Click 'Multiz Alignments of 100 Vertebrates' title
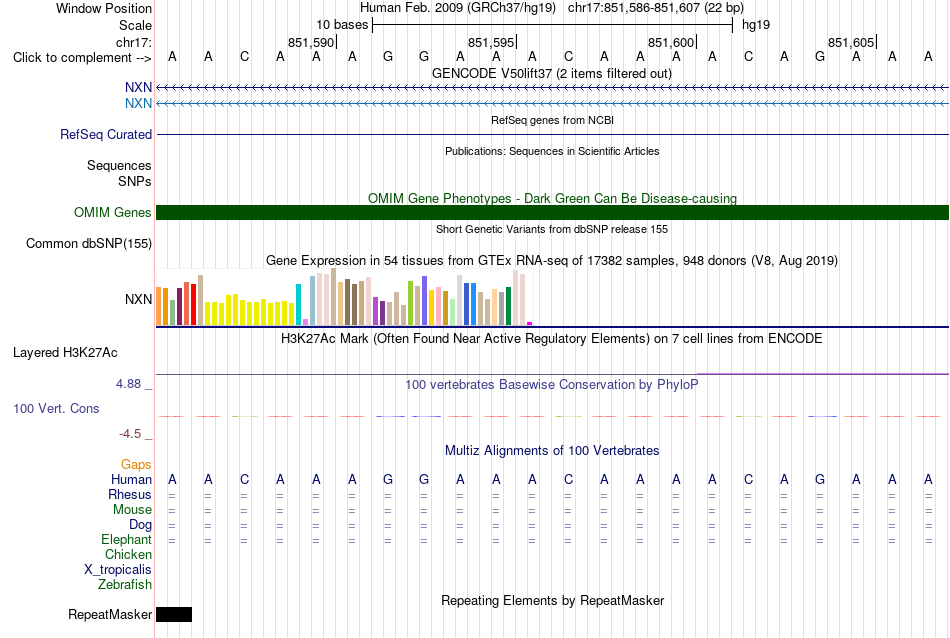The image size is (950, 638). pyautogui.click(x=552, y=451)
